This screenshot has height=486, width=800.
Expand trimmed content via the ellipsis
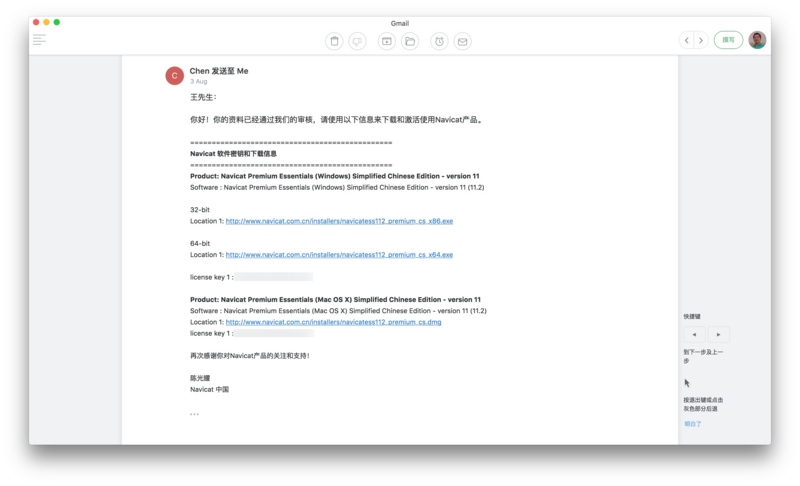tap(194, 414)
